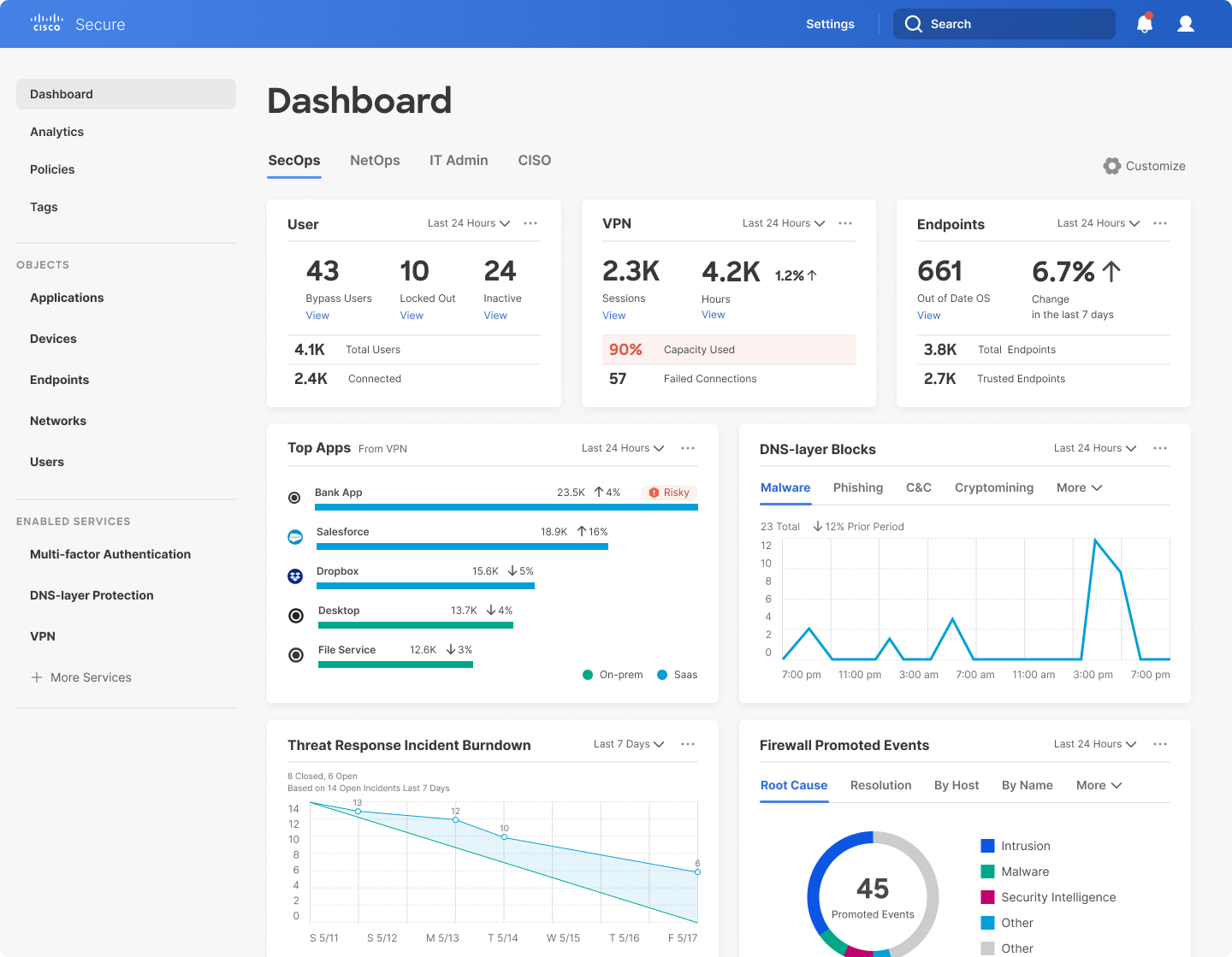Screen dimensions: 1232x957
Task: Click the Intrusion legend color swatch
Action: (987, 846)
